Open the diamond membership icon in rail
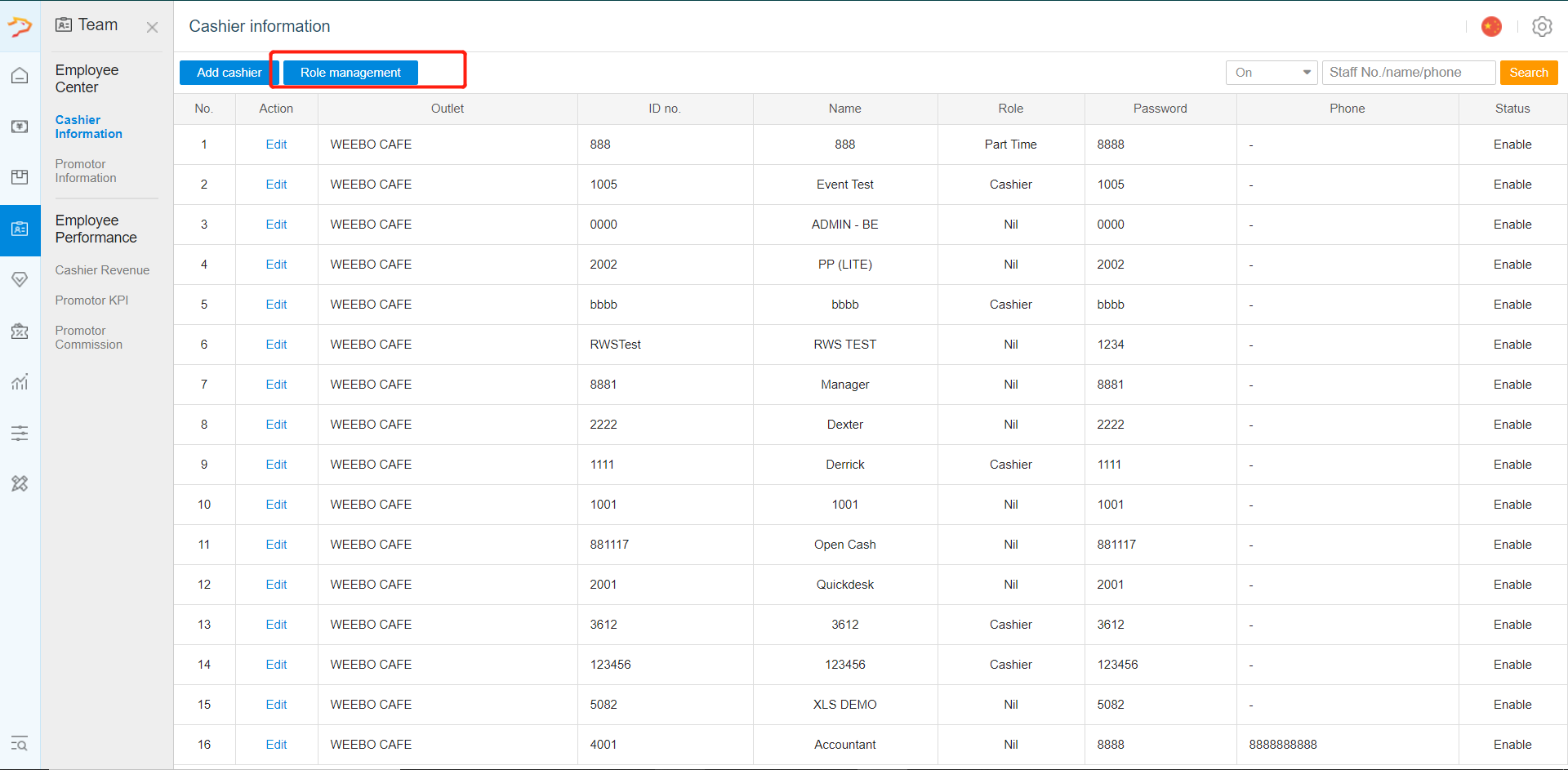The height and width of the screenshot is (770, 1568). coord(20,280)
